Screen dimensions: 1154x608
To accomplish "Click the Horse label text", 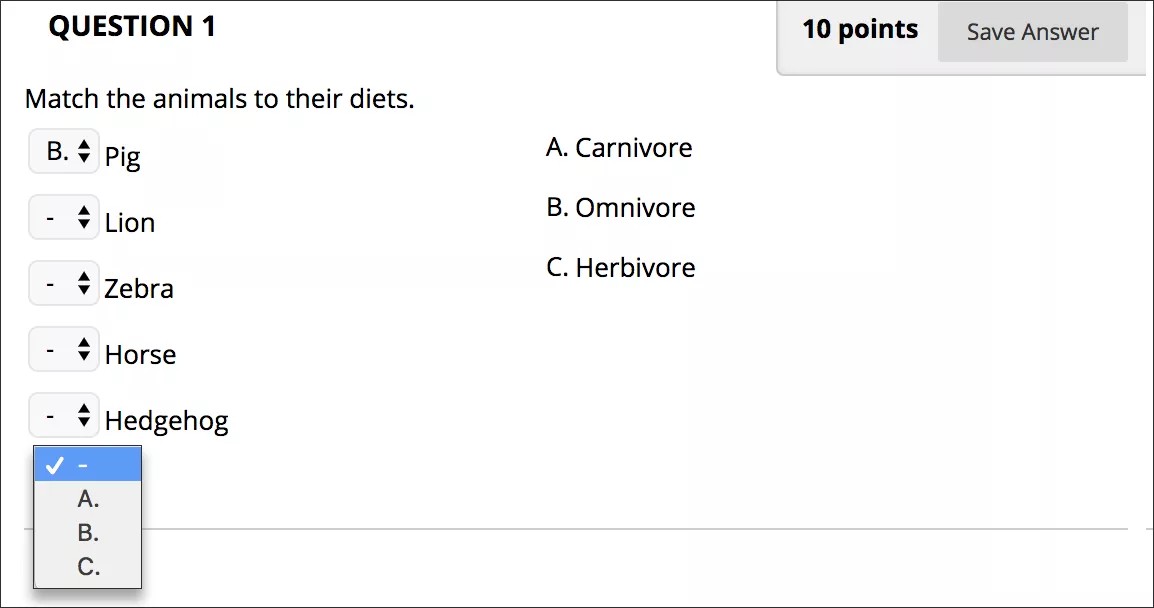I will click(140, 355).
